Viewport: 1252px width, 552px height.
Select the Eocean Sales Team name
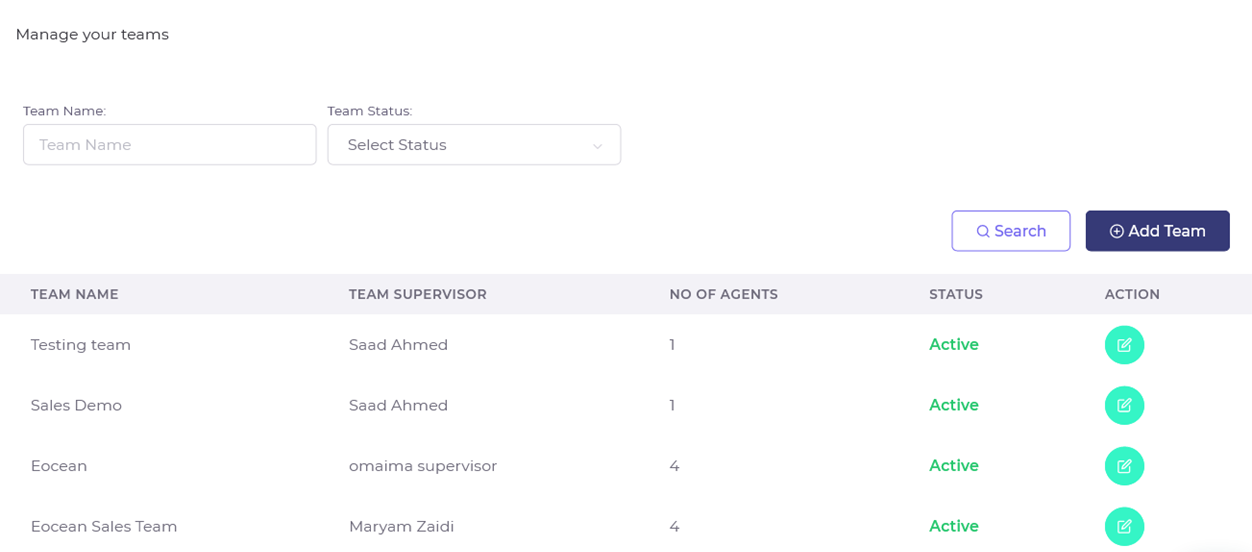[x=103, y=526]
